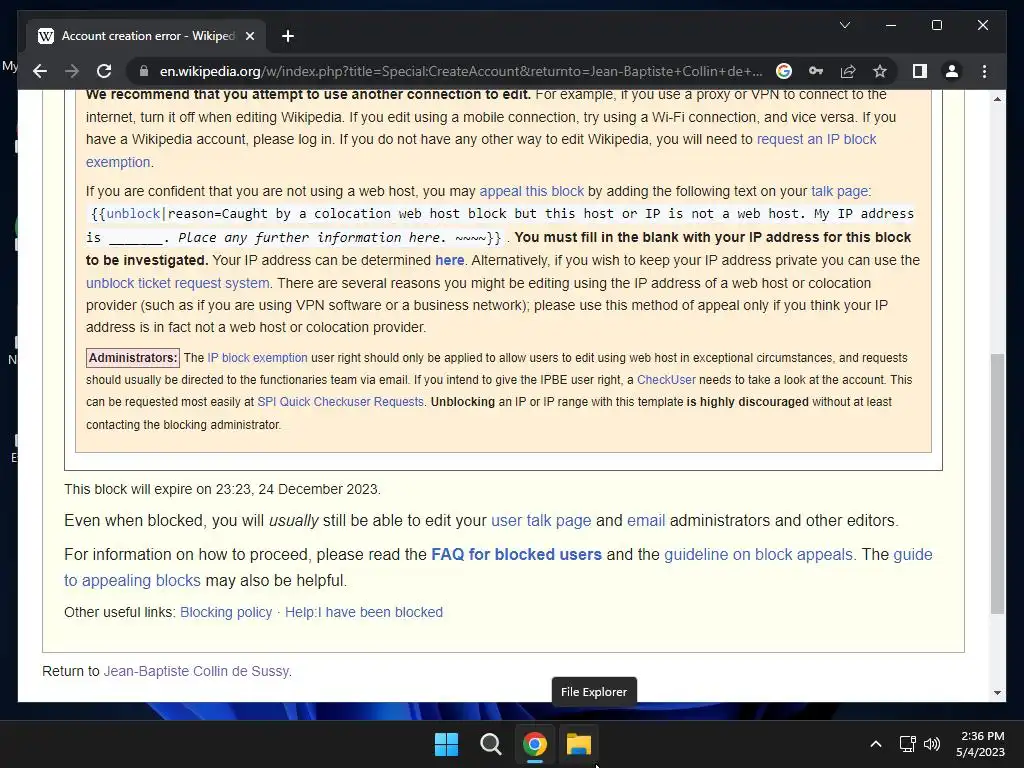The image size is (1024, 768).
Task: Open the 'user talk page' link
Action: (541, 520)
